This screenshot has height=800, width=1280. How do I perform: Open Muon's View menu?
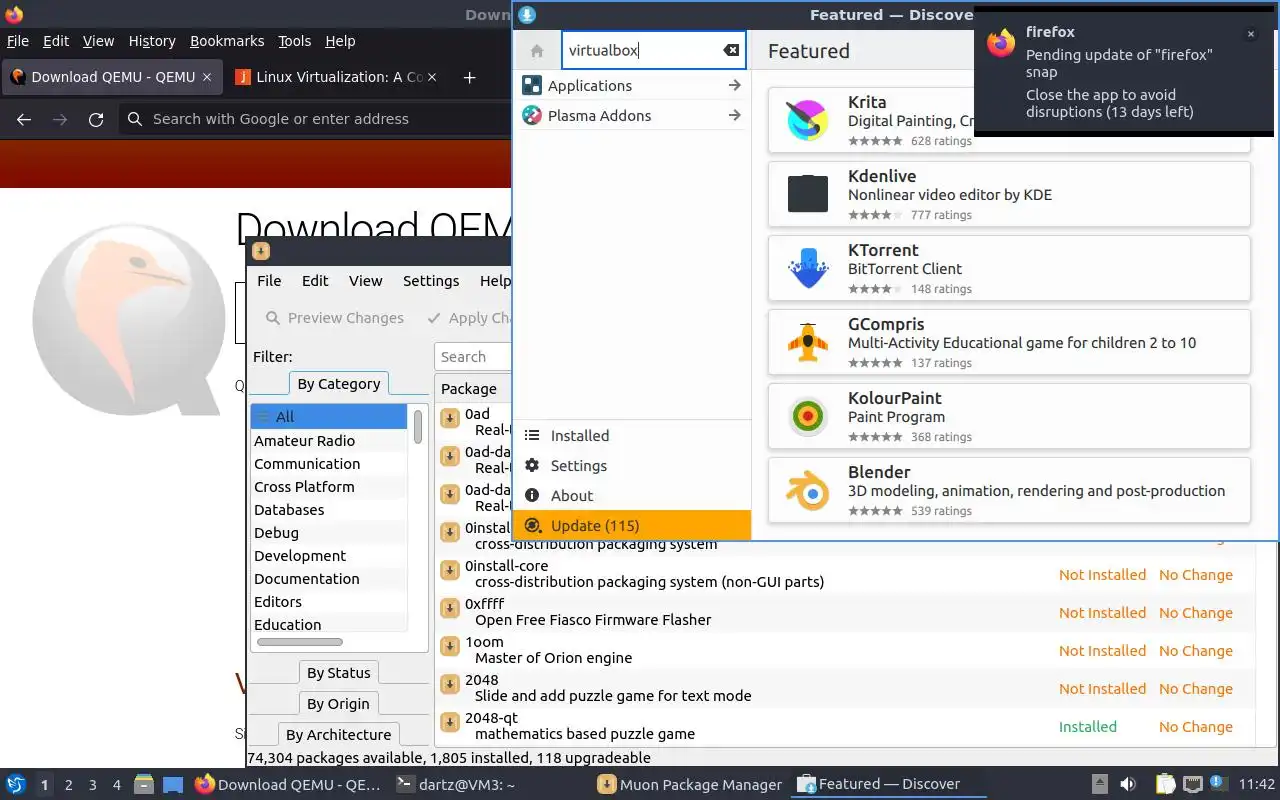[365, 281]
